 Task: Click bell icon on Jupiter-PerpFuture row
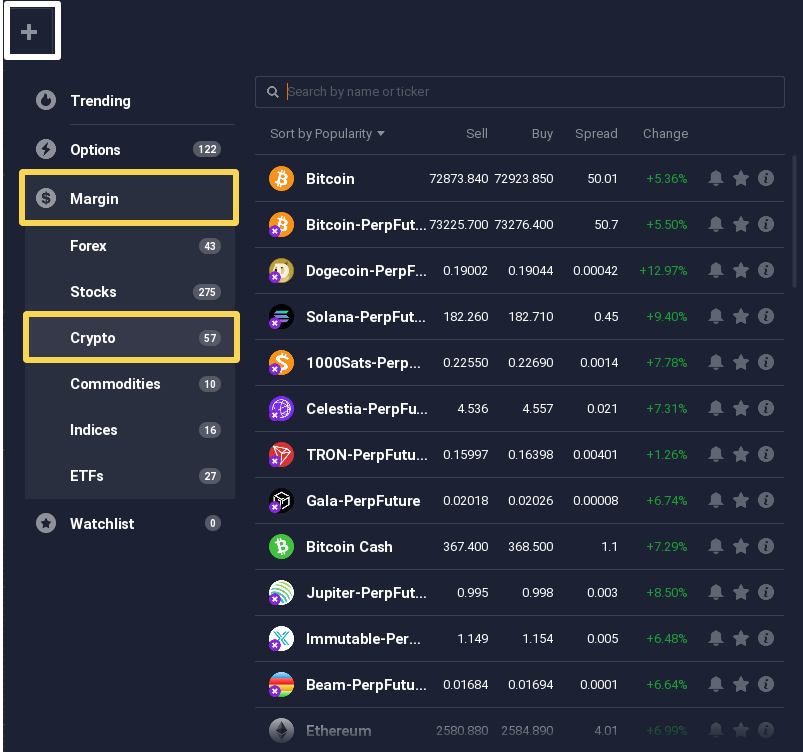(x=715, y=593)
